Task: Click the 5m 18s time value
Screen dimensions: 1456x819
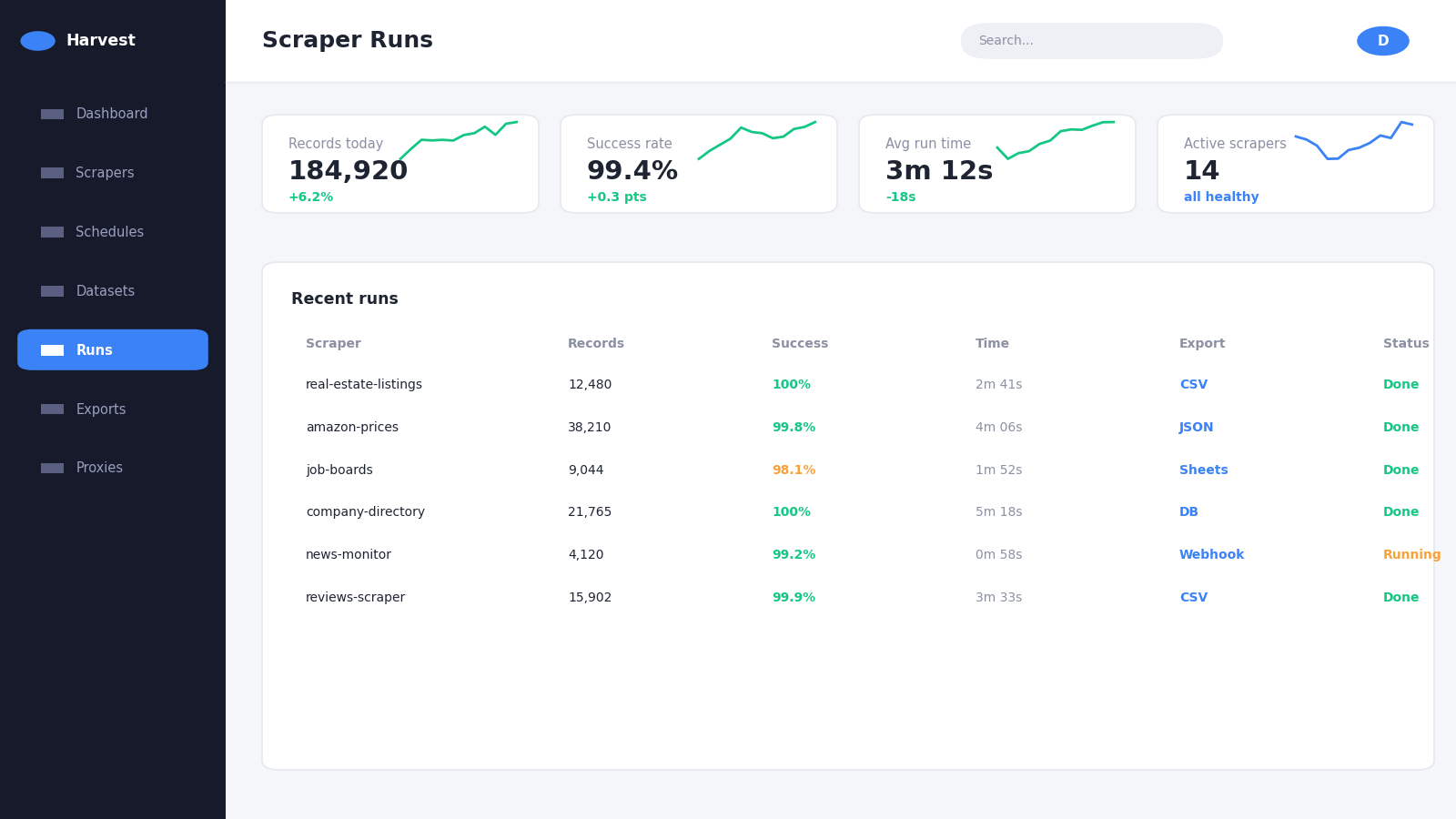Action: [998, 512]
